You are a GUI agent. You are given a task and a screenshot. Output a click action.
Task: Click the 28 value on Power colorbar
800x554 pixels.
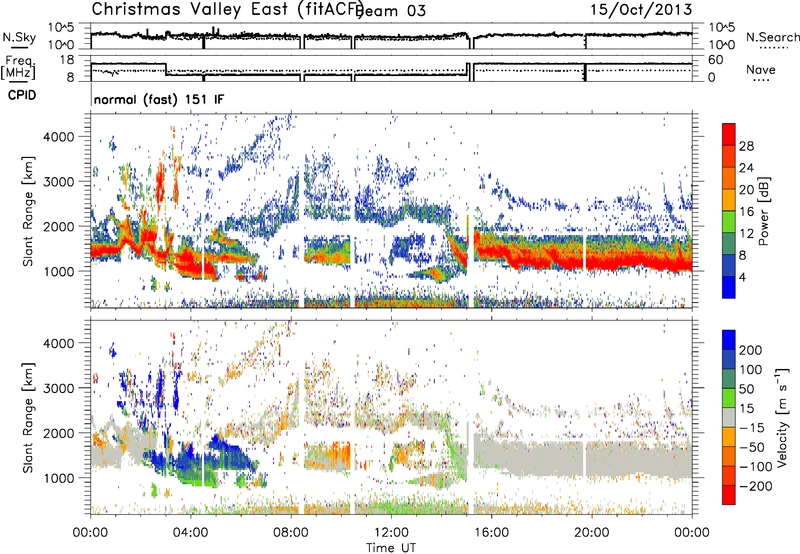coord(746,146)
